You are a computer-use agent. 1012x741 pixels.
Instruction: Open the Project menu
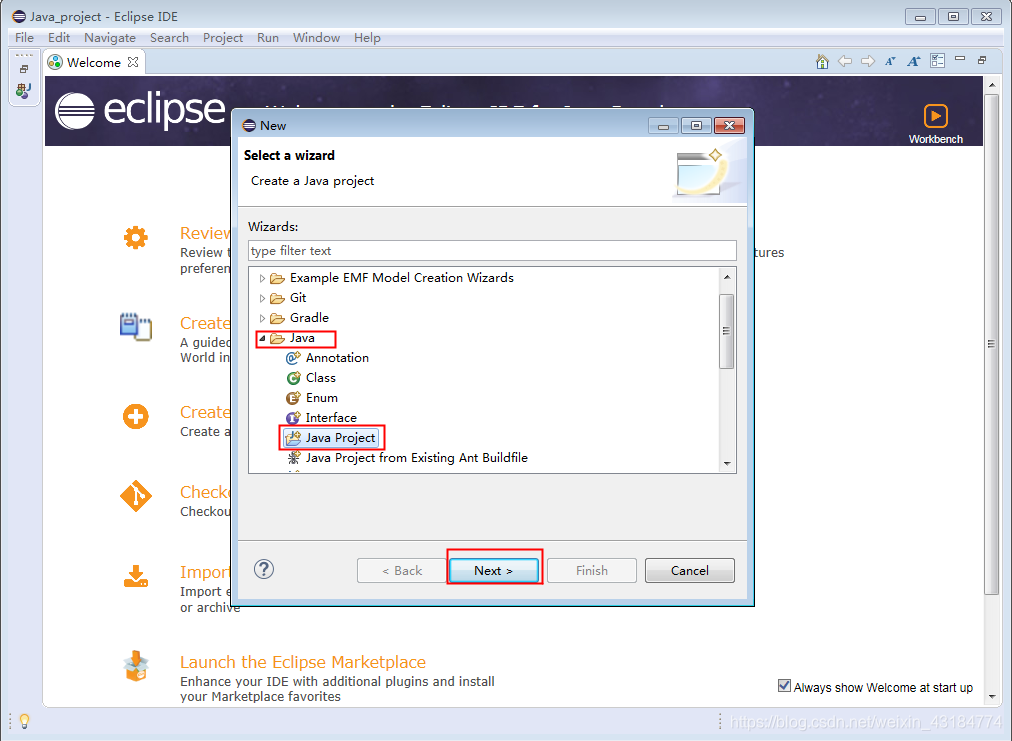pos(223,37)
